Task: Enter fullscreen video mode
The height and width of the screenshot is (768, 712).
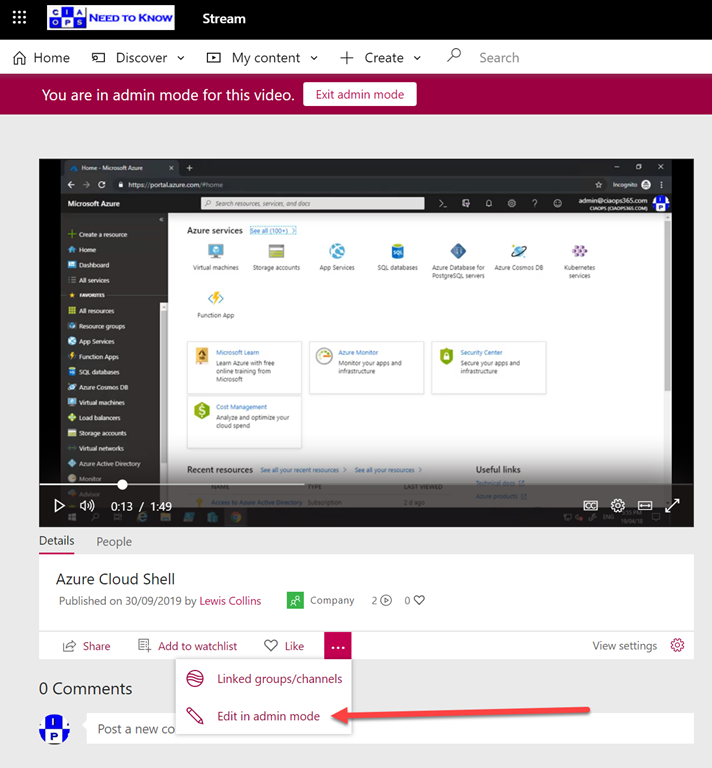Action: 673,506
